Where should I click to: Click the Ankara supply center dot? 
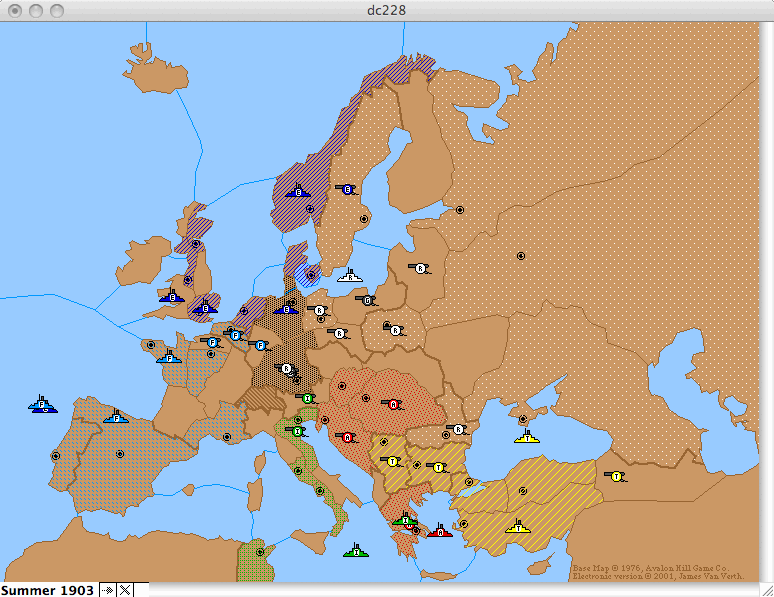[523, 491]
